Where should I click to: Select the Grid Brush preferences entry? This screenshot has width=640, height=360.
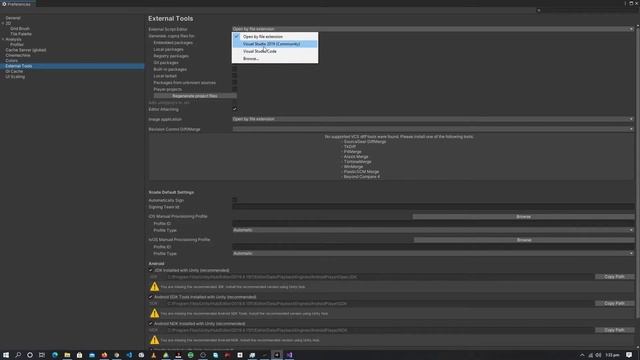coord(20,29)
